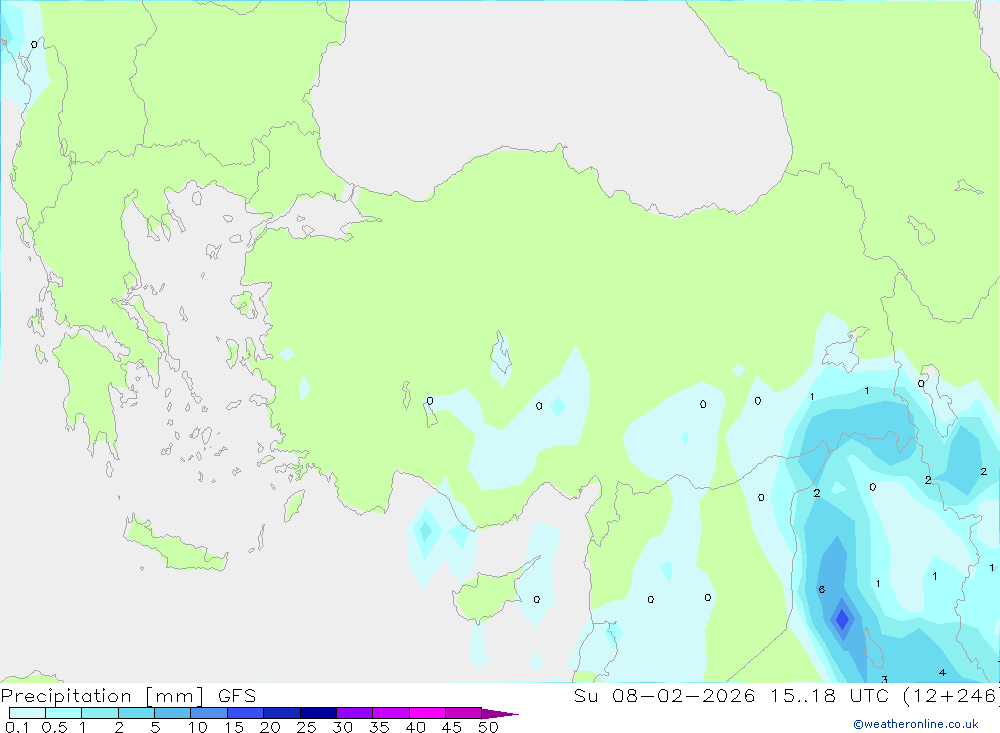Screen dimensions: 1000x733
Task: Pick the 10–15 mm legend swatch
Action: click(x=209, y=713)
